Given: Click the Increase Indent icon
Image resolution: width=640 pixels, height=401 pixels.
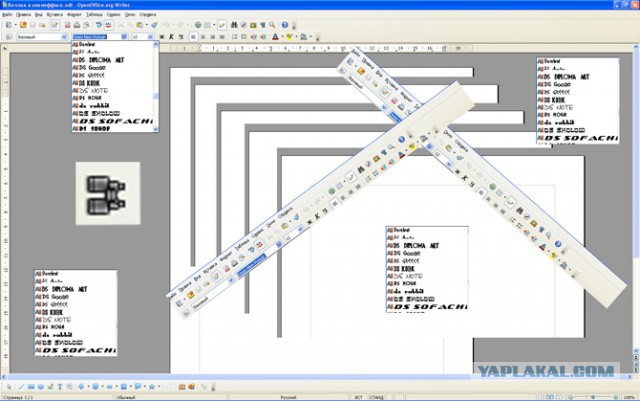Looking at the screenshot, I should click(263, 37).
